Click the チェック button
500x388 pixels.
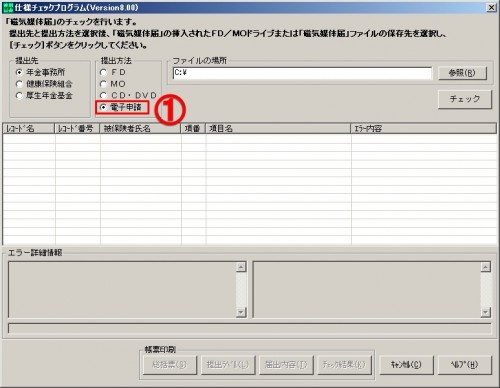coord(465,99)
